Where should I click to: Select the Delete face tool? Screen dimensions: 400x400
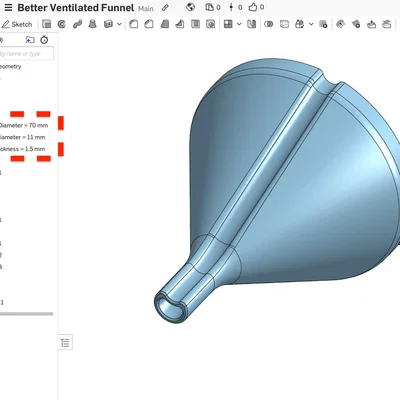(x=356, y=24)
